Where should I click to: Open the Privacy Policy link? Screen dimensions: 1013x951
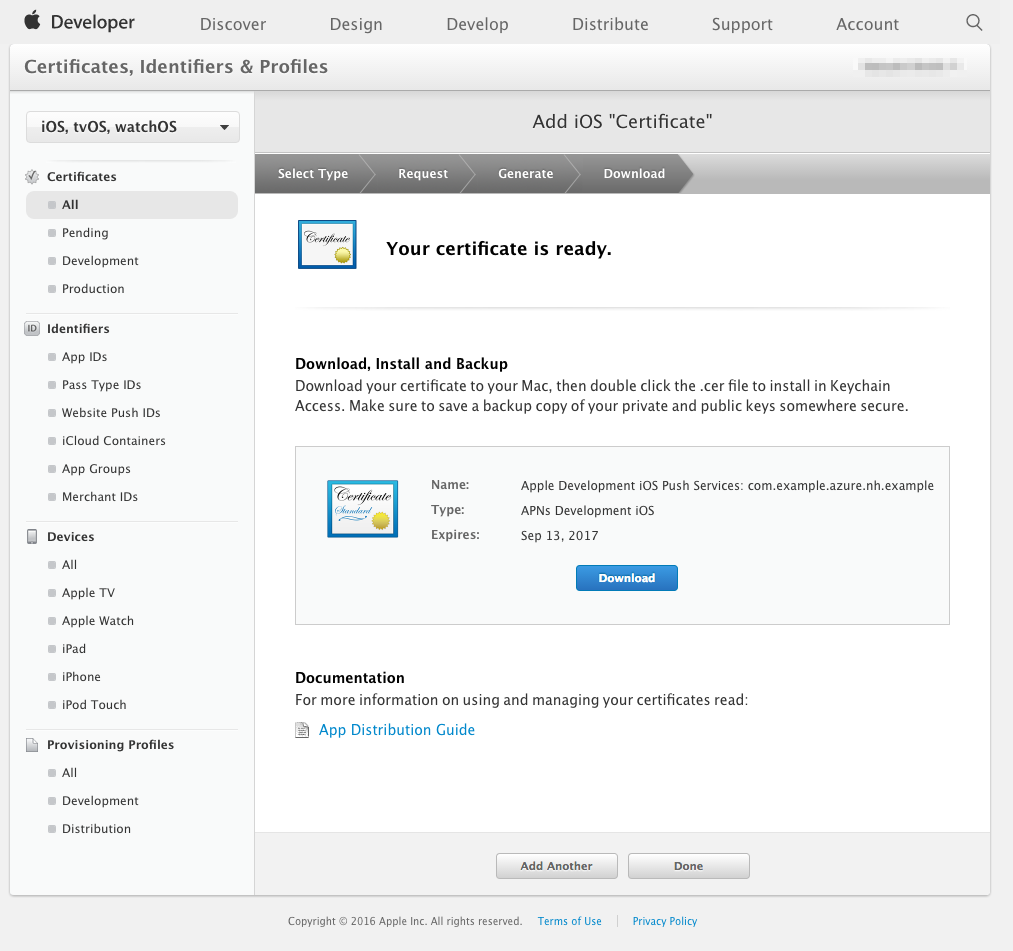[x=664, y=921]
